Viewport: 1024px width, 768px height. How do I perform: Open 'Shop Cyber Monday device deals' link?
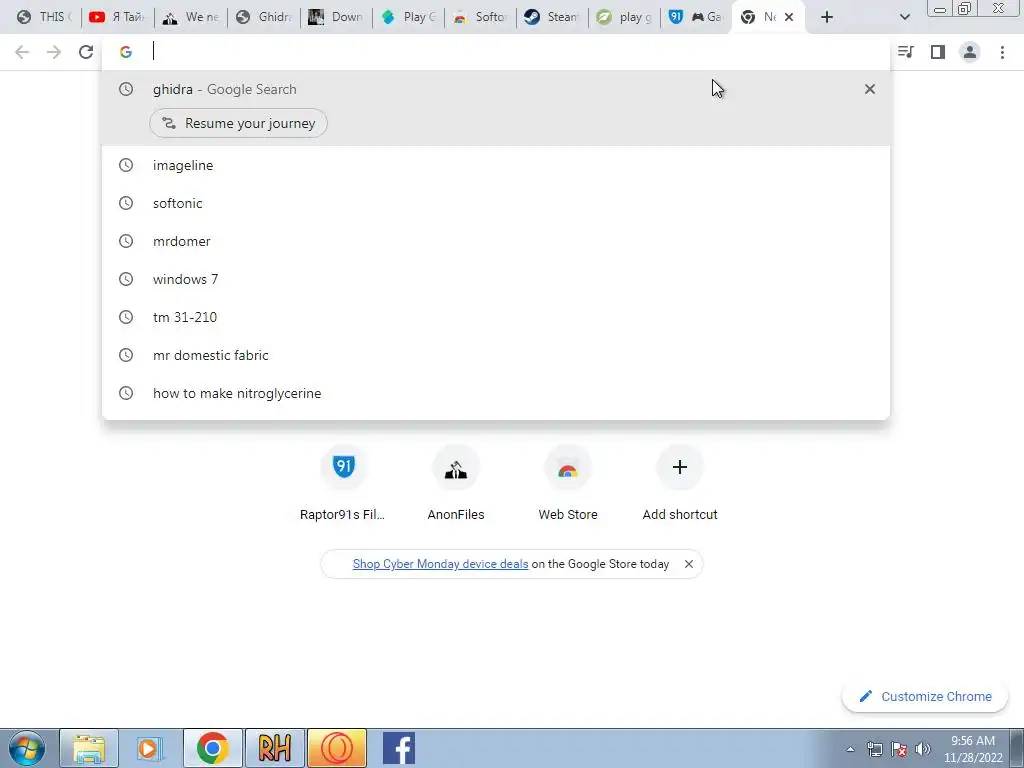click(x=440, y=564)
